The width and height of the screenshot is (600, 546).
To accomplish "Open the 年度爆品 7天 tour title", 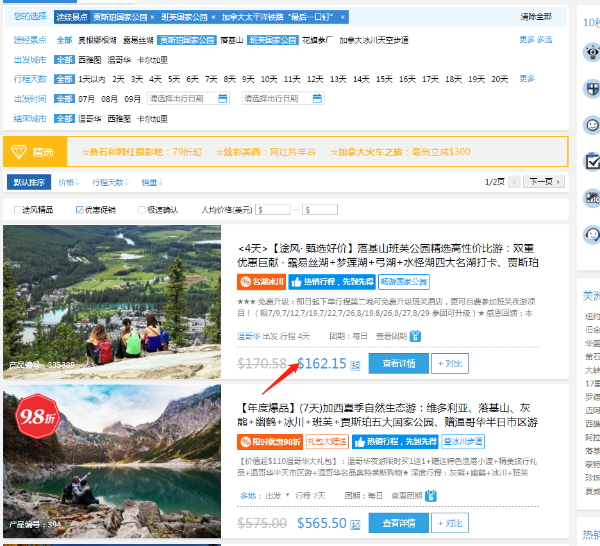I will click(x=388, y=415).
